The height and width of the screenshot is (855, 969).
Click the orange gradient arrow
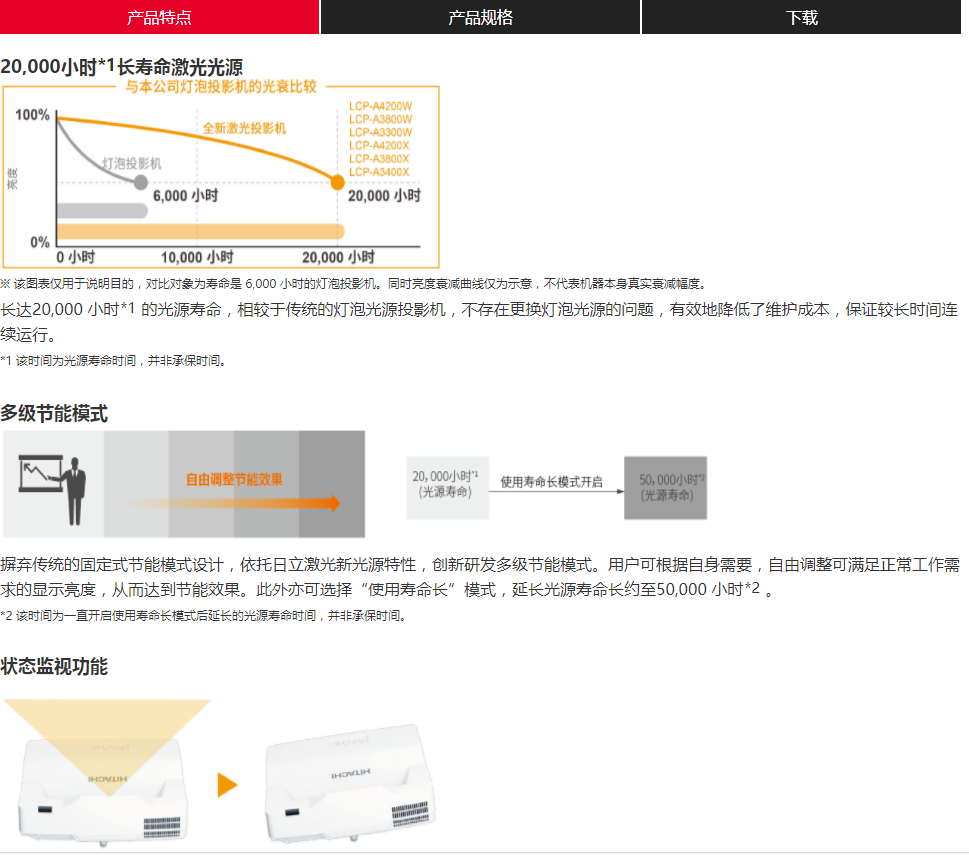click(x=235, y=503)
